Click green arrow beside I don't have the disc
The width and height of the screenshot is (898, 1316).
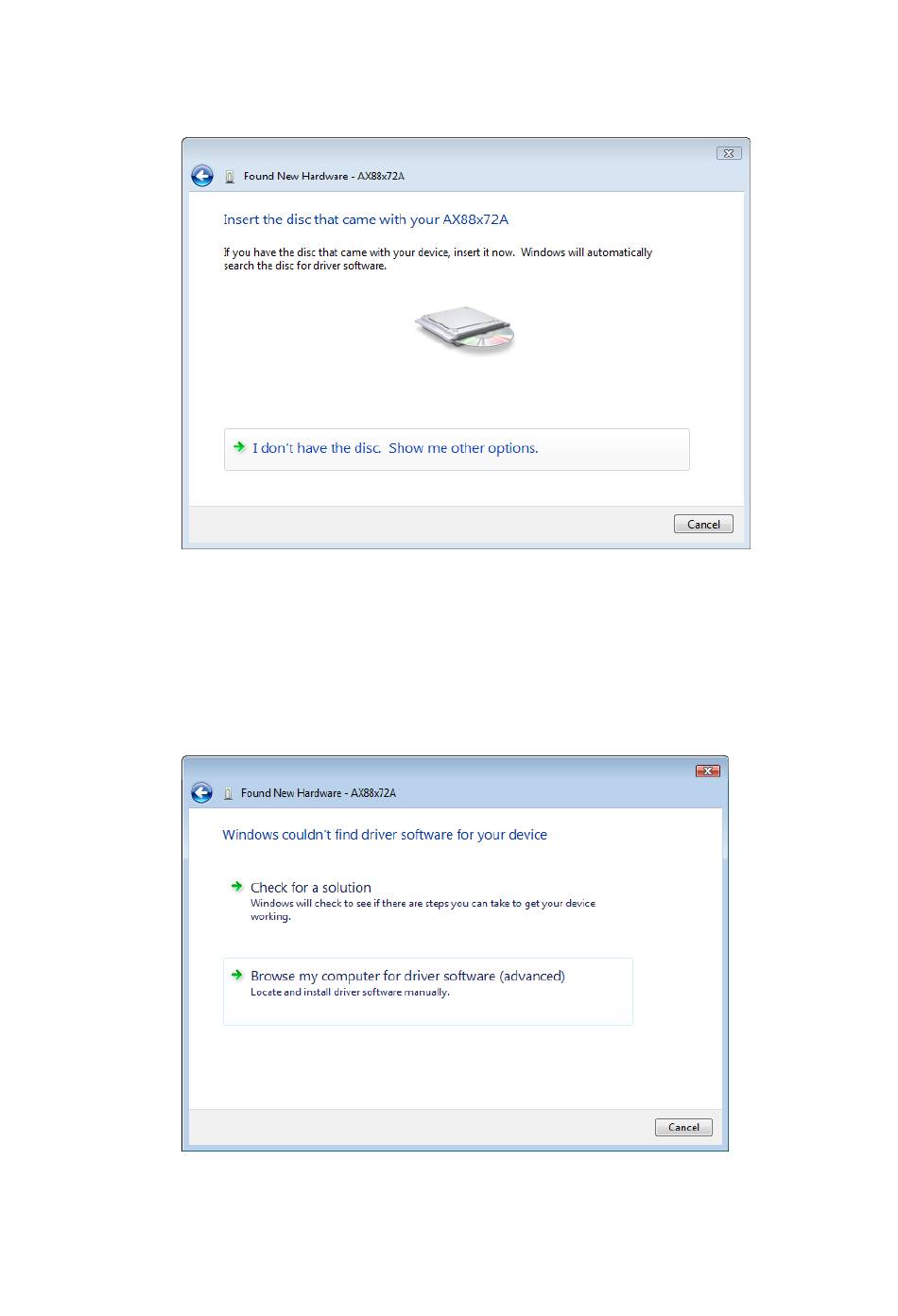[x=239, y=447]
